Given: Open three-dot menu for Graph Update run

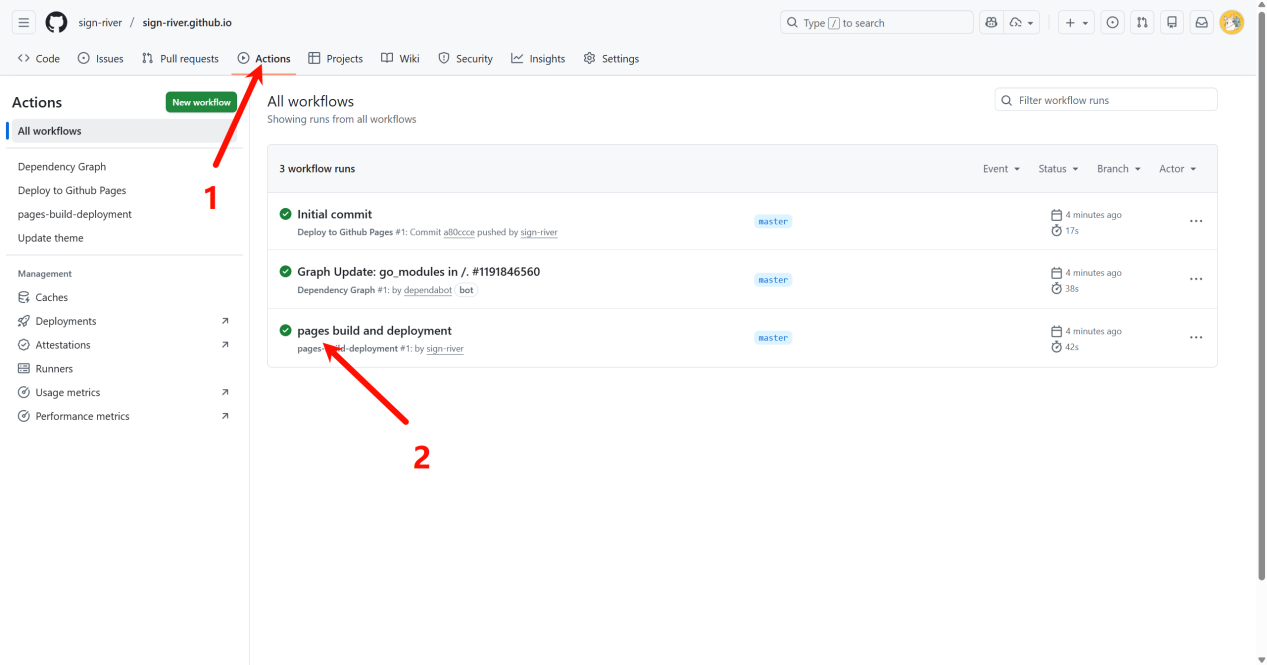Looking at the screenshot, I should [1196, 279].
